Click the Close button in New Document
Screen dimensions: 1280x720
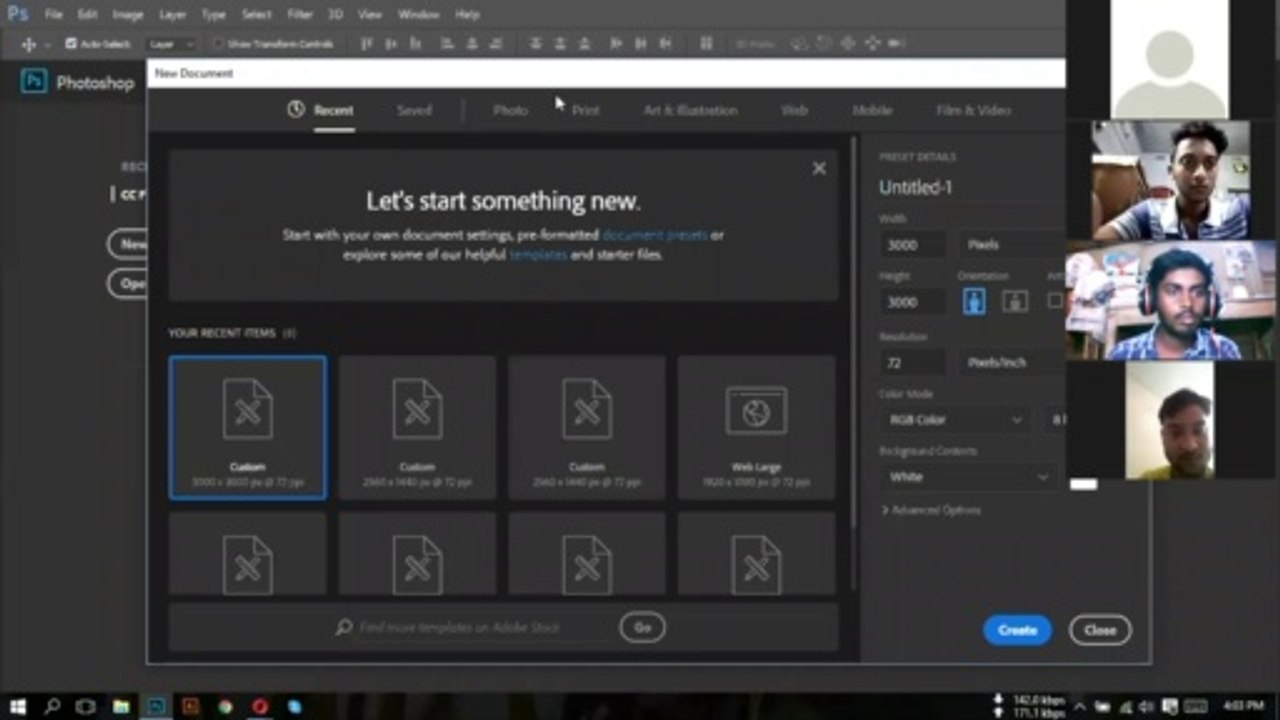(1100, 630)
